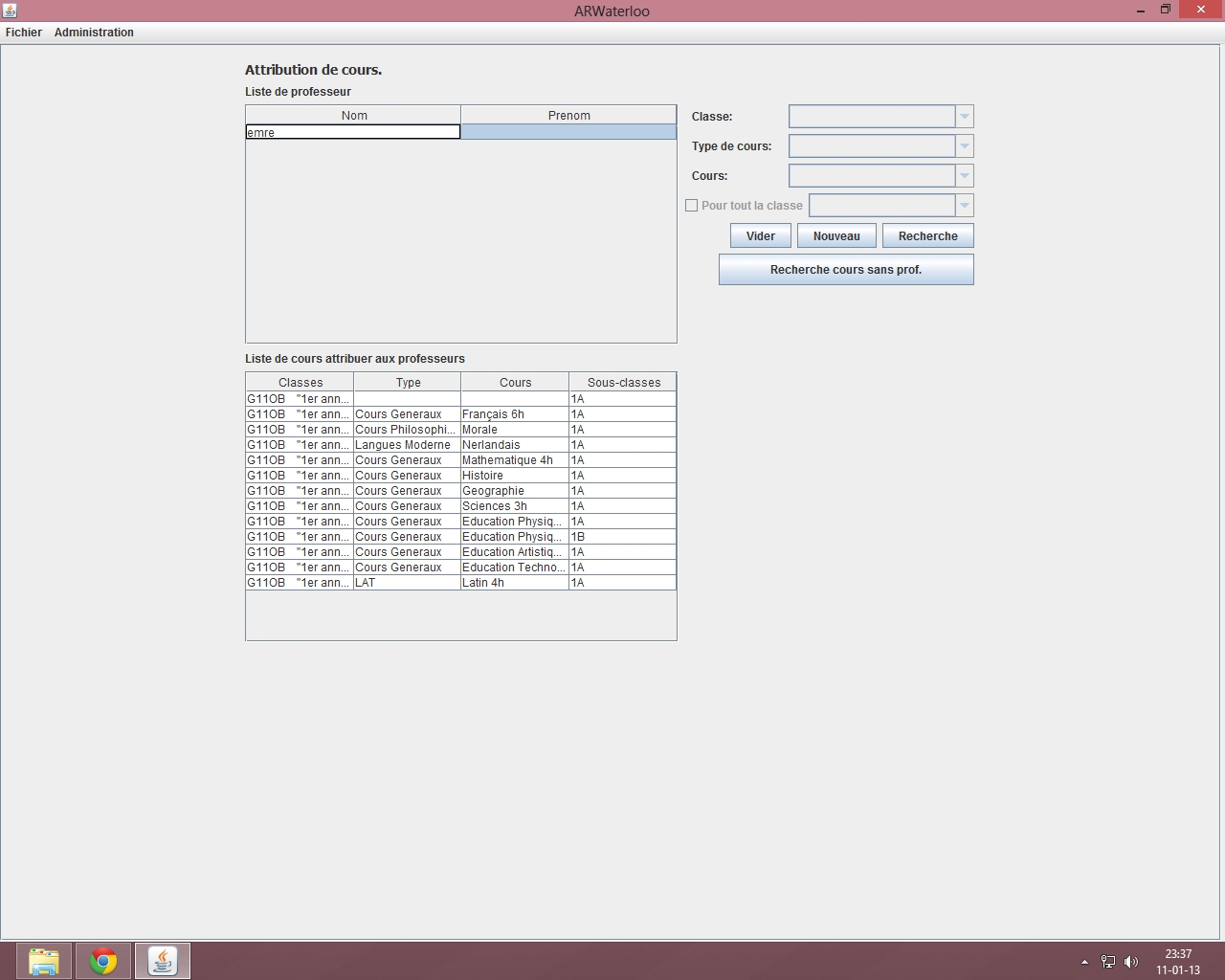Click the Java app taskbar icon
Viewport: 1225px width, 980px height.
click(x=163, y=961)
